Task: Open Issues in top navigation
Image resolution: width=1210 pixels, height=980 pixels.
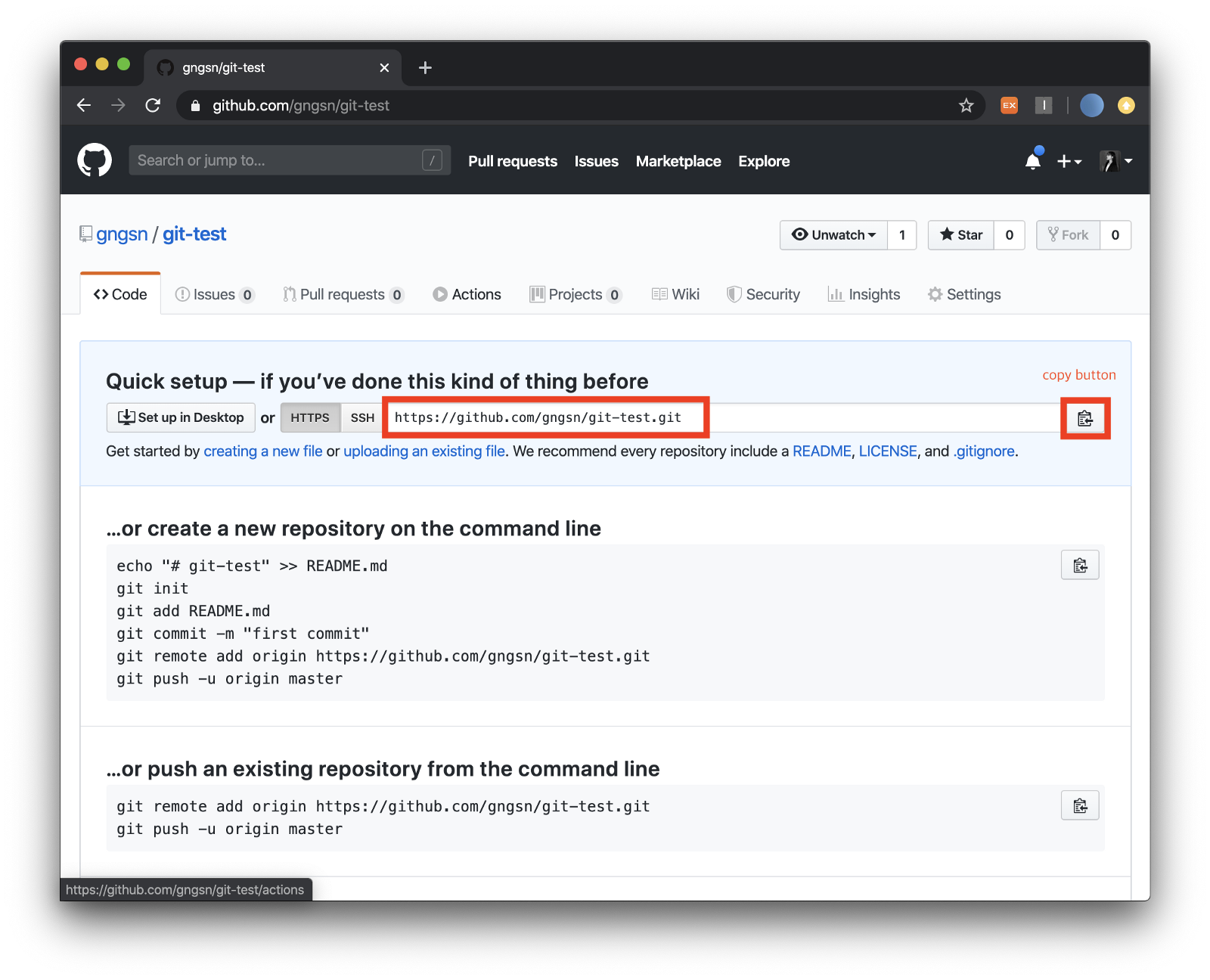Action: pyautogui.click(x=597, y=161)
